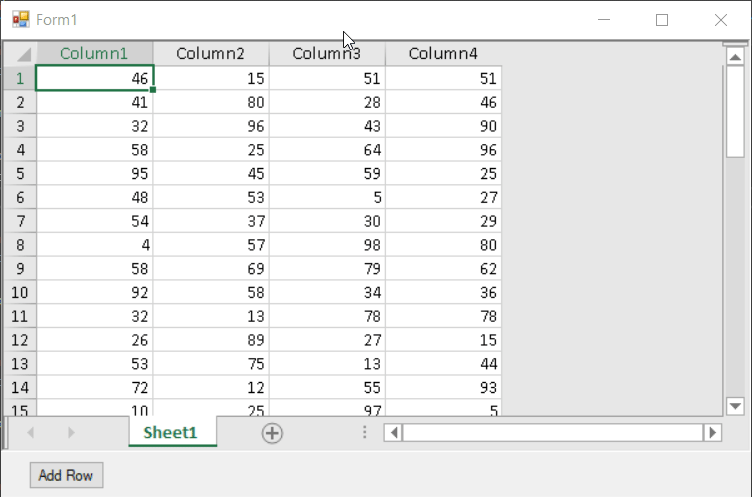Click the horizontal scrollbar track
This screenshot has height=497, width=752.
tap(553, 433)
